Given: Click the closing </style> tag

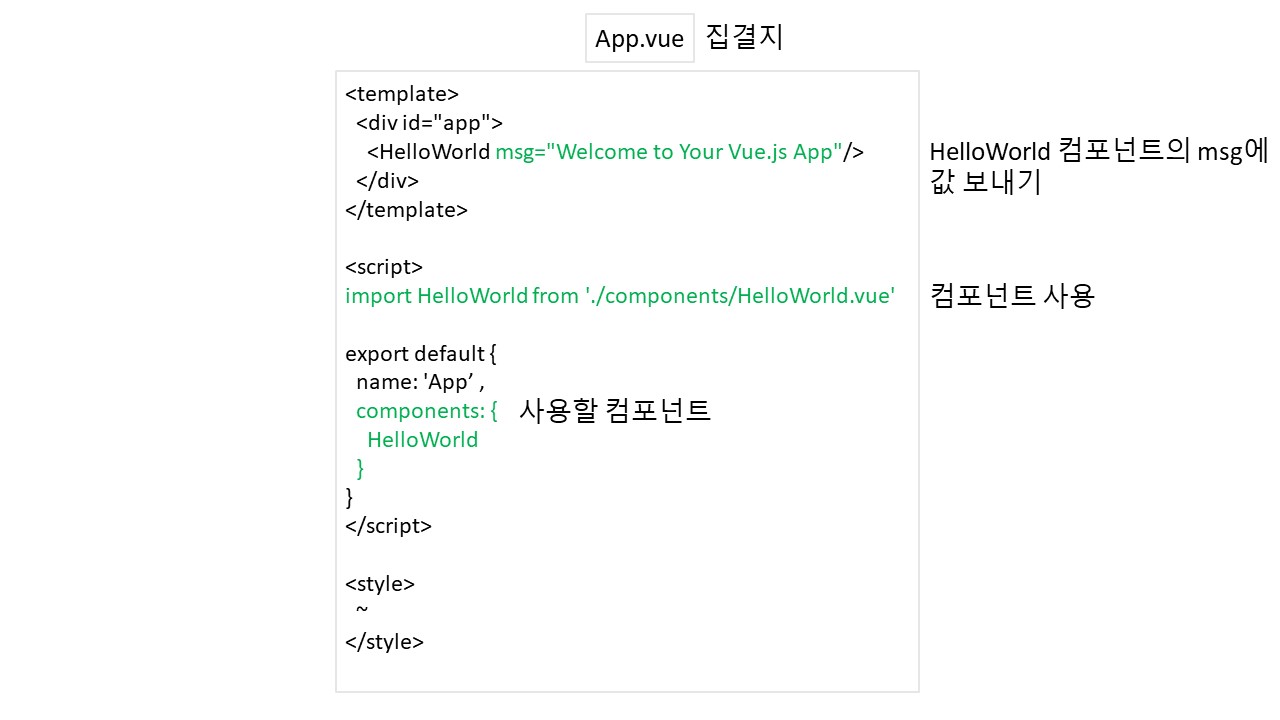Looking at the screenshot, I should (x=384, y=642).
